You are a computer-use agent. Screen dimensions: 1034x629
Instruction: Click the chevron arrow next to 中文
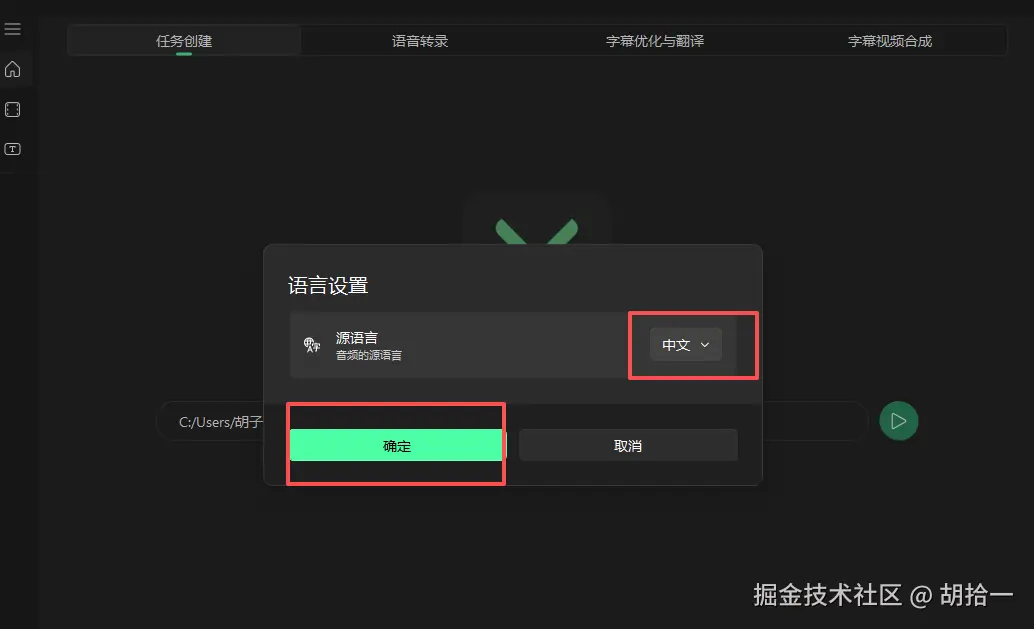click(x=705, y=345)
